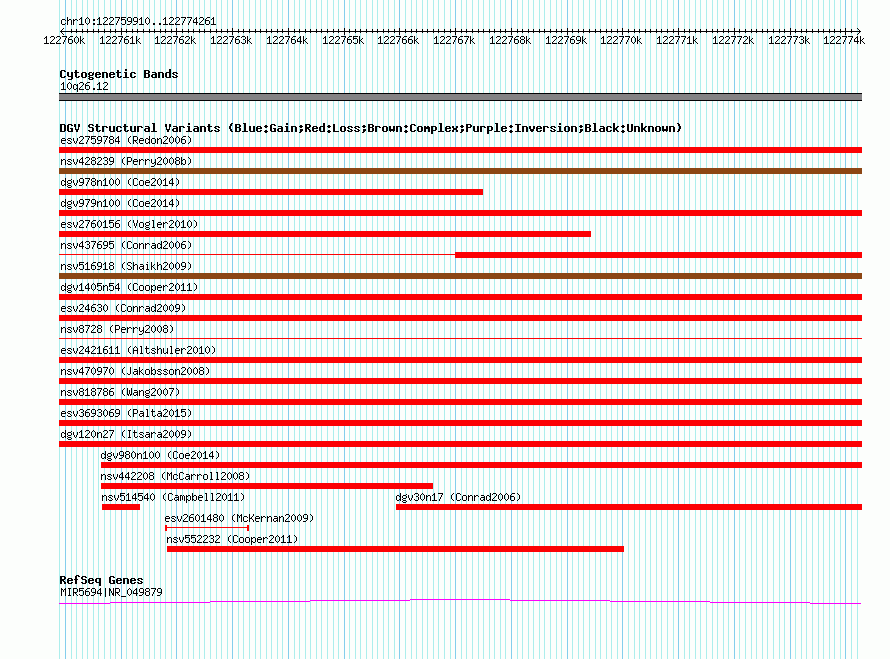Select the gray 10q26.12 cytogenetic band bar

click(460, 97)
